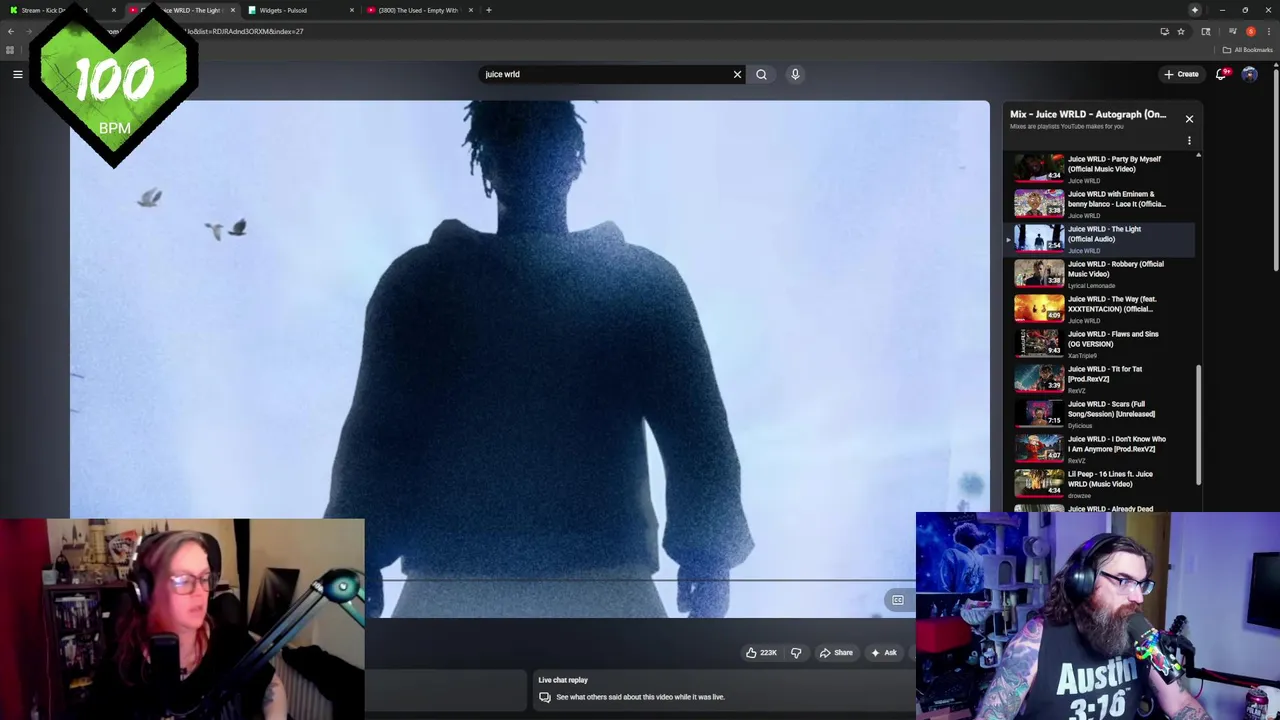Open the account avatar menu
Viewport: 1280px width, 720px height.
[x=1249, y=74]
